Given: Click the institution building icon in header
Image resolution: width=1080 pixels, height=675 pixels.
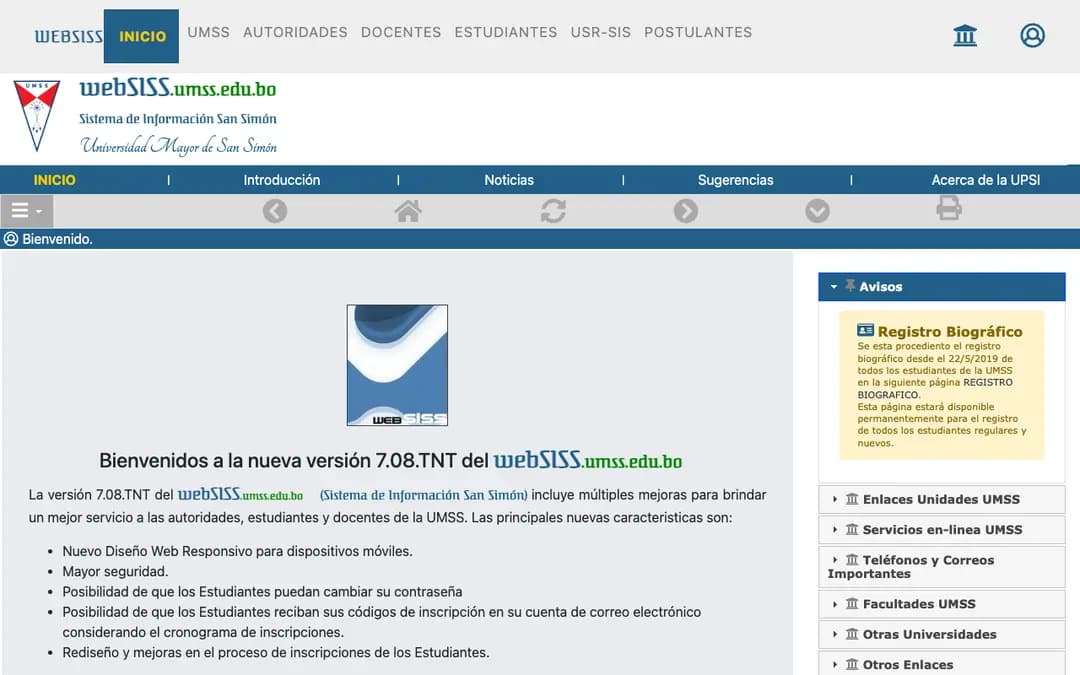Looking at the screenshot, I should point(965,35).
